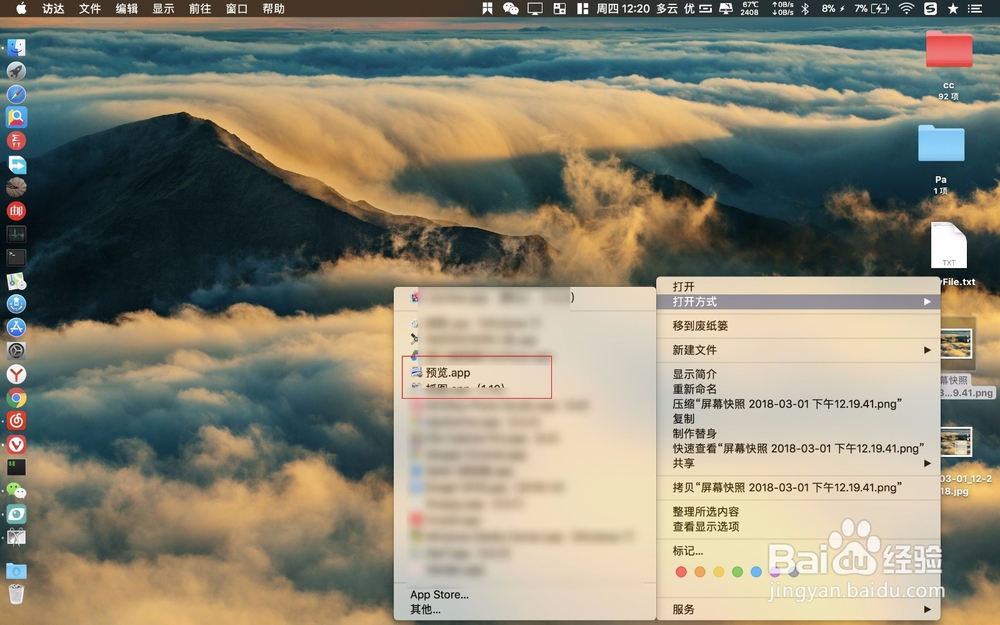Select the red tag color swatch
The height and width of the screenshot is (625, 1000).
tap(680, 571)
